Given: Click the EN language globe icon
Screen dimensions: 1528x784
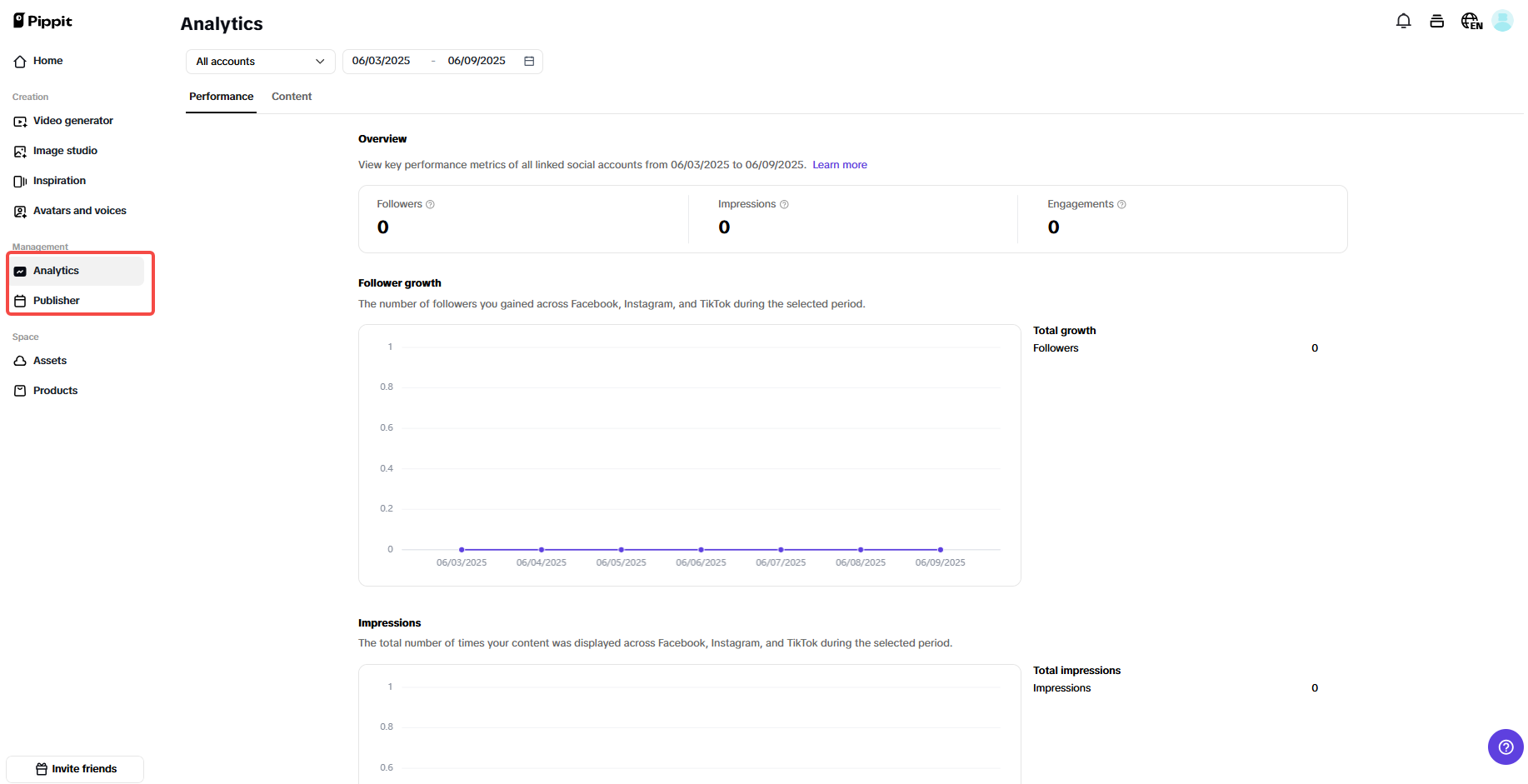Looking at the screenshot, I should [x=1471, y=21].
